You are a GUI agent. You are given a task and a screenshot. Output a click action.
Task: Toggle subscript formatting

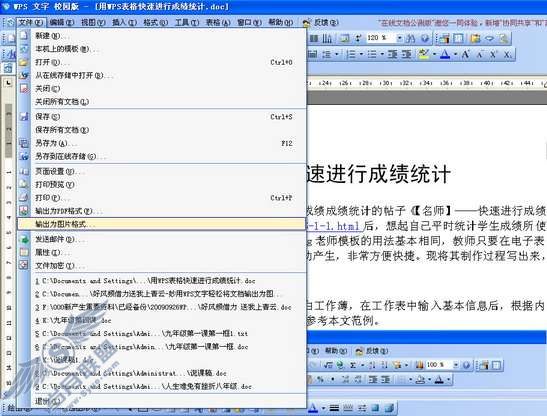pyautogui.click(x=507, y=54)
